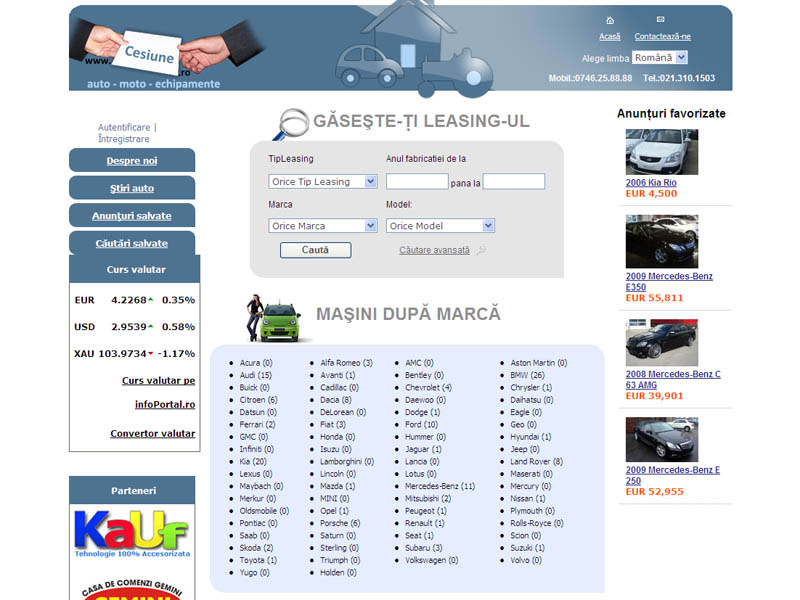
Task: Click the home icon above Acasă
Action: click(610, 20)
